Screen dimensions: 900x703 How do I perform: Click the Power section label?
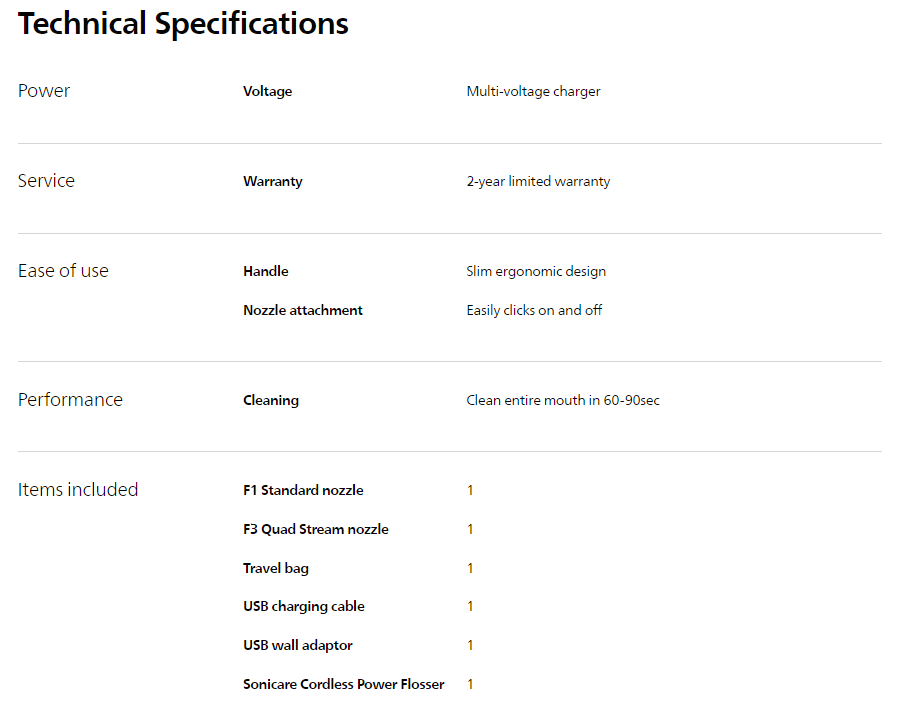pyautogui.click(x=44, y=91)
